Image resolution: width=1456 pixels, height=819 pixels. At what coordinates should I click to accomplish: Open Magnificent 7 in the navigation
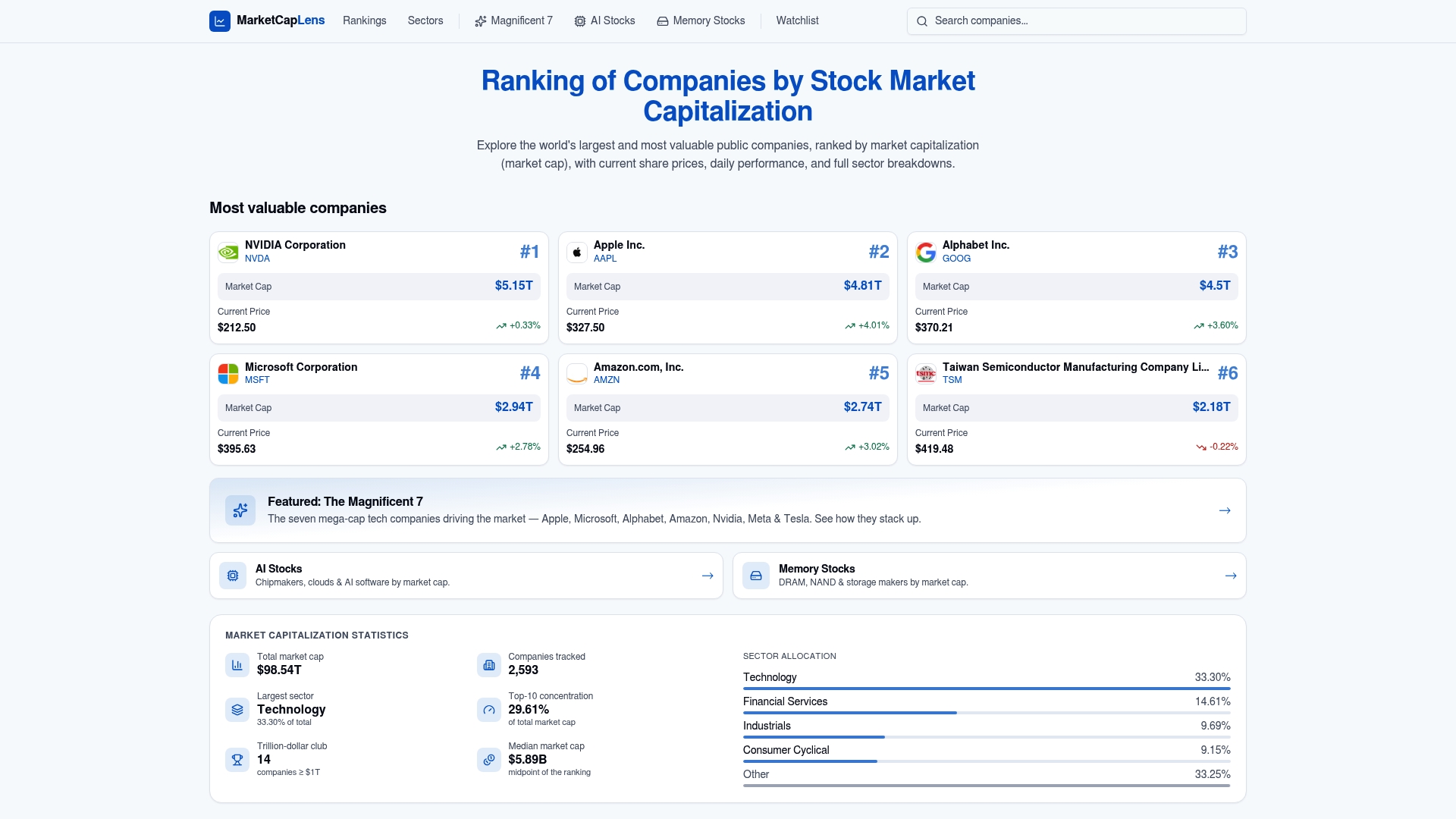point(513,21)
